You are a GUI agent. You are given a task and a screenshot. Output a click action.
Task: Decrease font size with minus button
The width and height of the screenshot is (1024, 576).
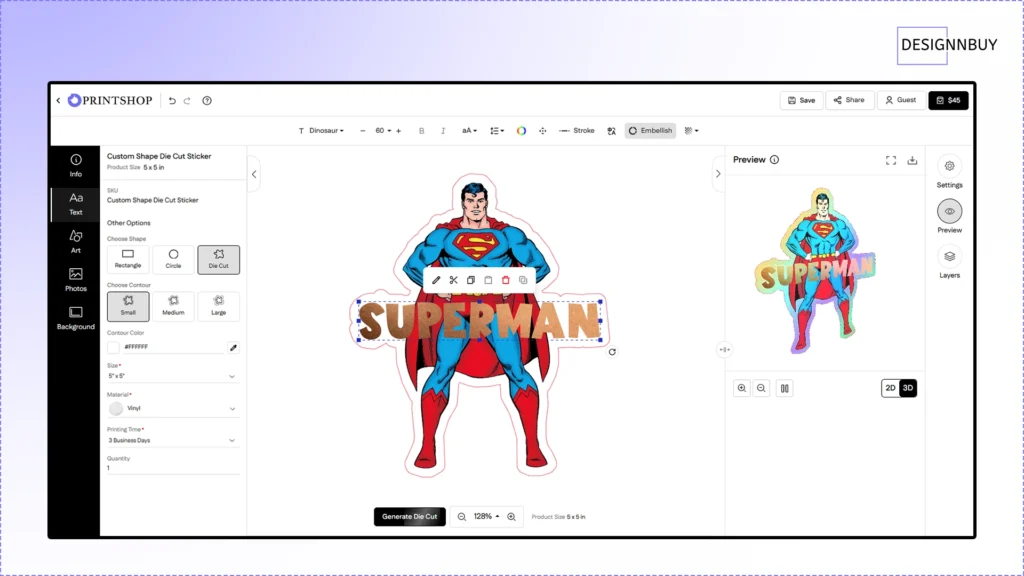click(x=362, y=131)
